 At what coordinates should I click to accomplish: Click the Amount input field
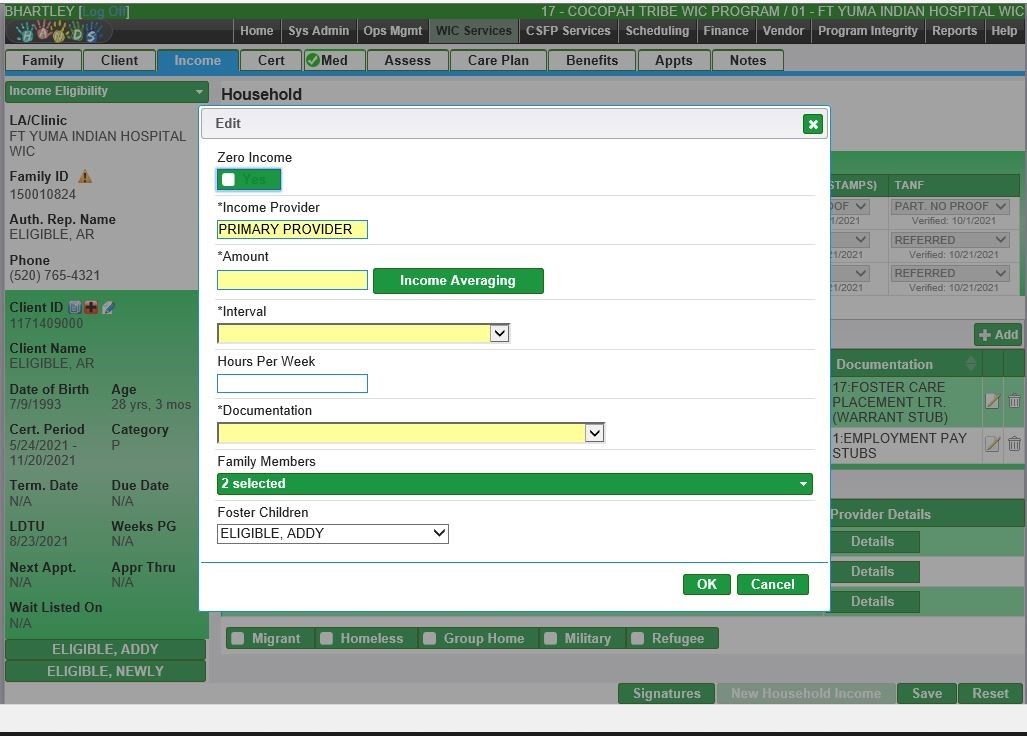(292, 281)
